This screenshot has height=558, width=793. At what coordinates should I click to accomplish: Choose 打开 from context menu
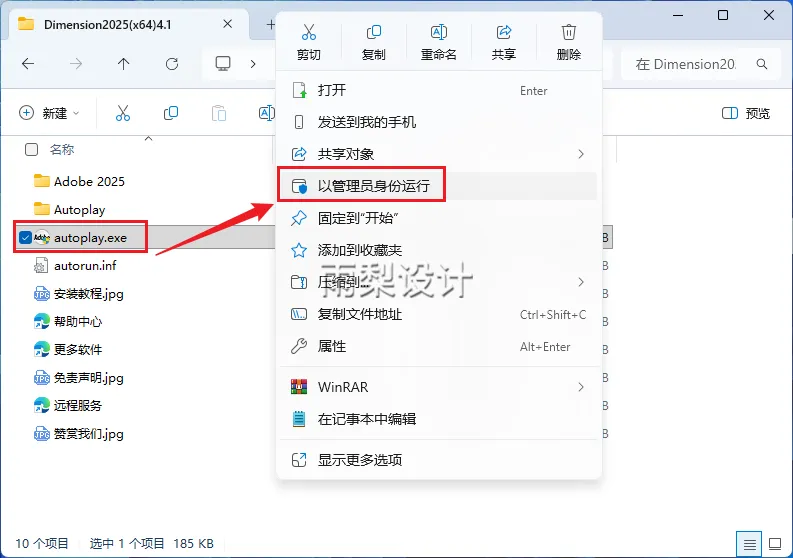point(439,91)
